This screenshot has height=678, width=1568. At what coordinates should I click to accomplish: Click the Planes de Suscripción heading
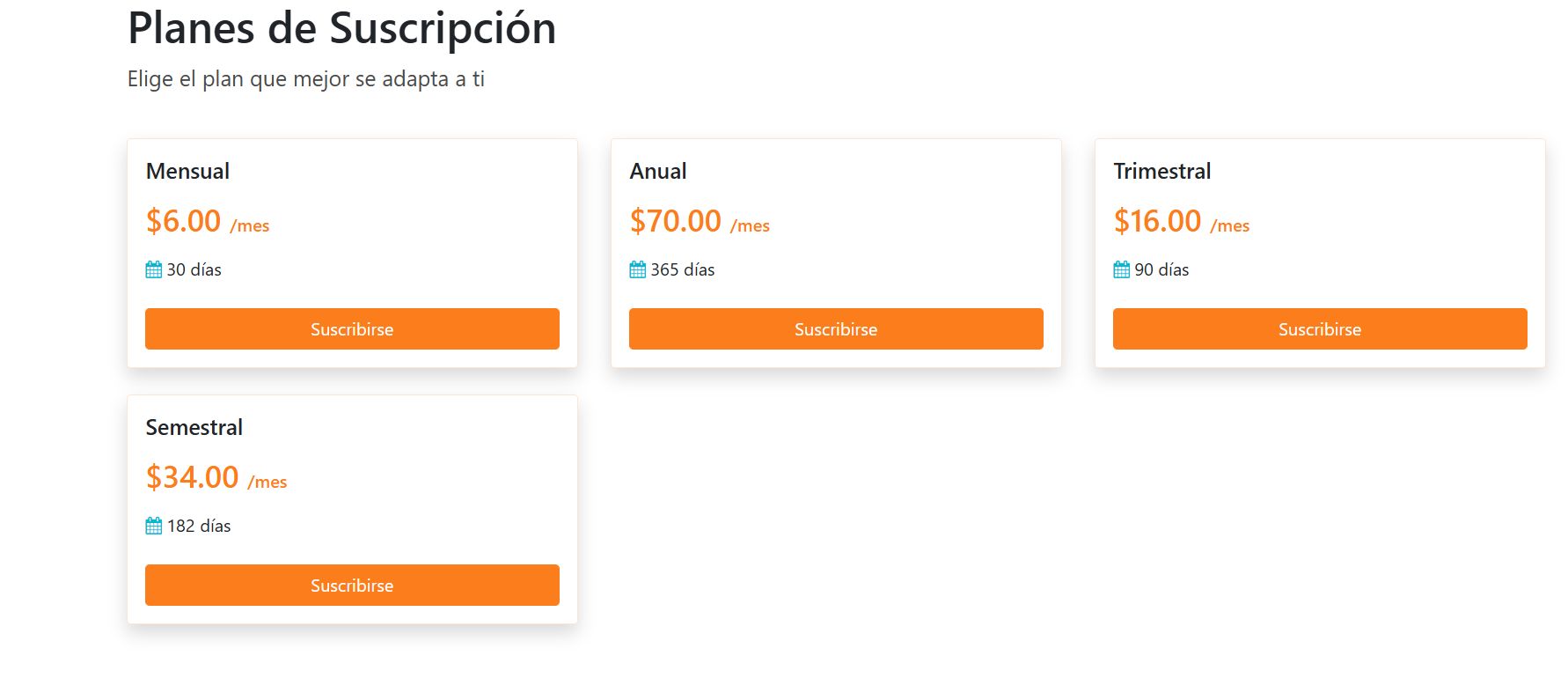[x=342, y=28]
